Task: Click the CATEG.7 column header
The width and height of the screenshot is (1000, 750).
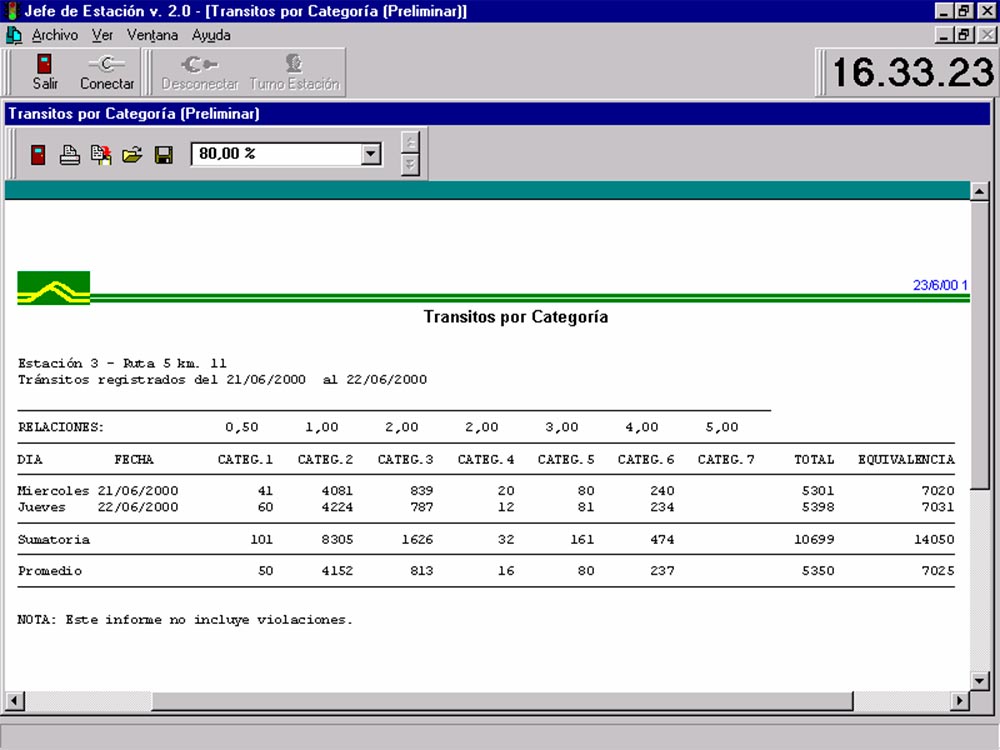Action: coord(726,460)
